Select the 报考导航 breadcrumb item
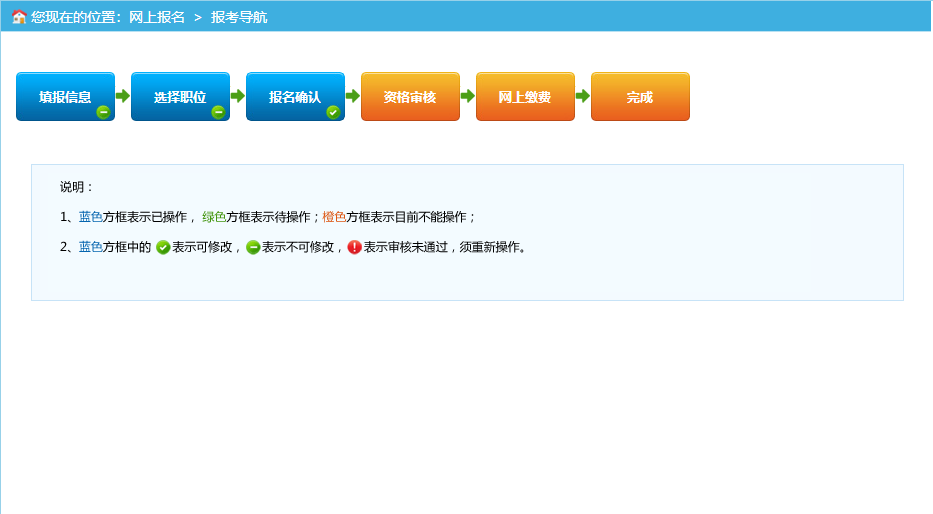 click(239, 17)
